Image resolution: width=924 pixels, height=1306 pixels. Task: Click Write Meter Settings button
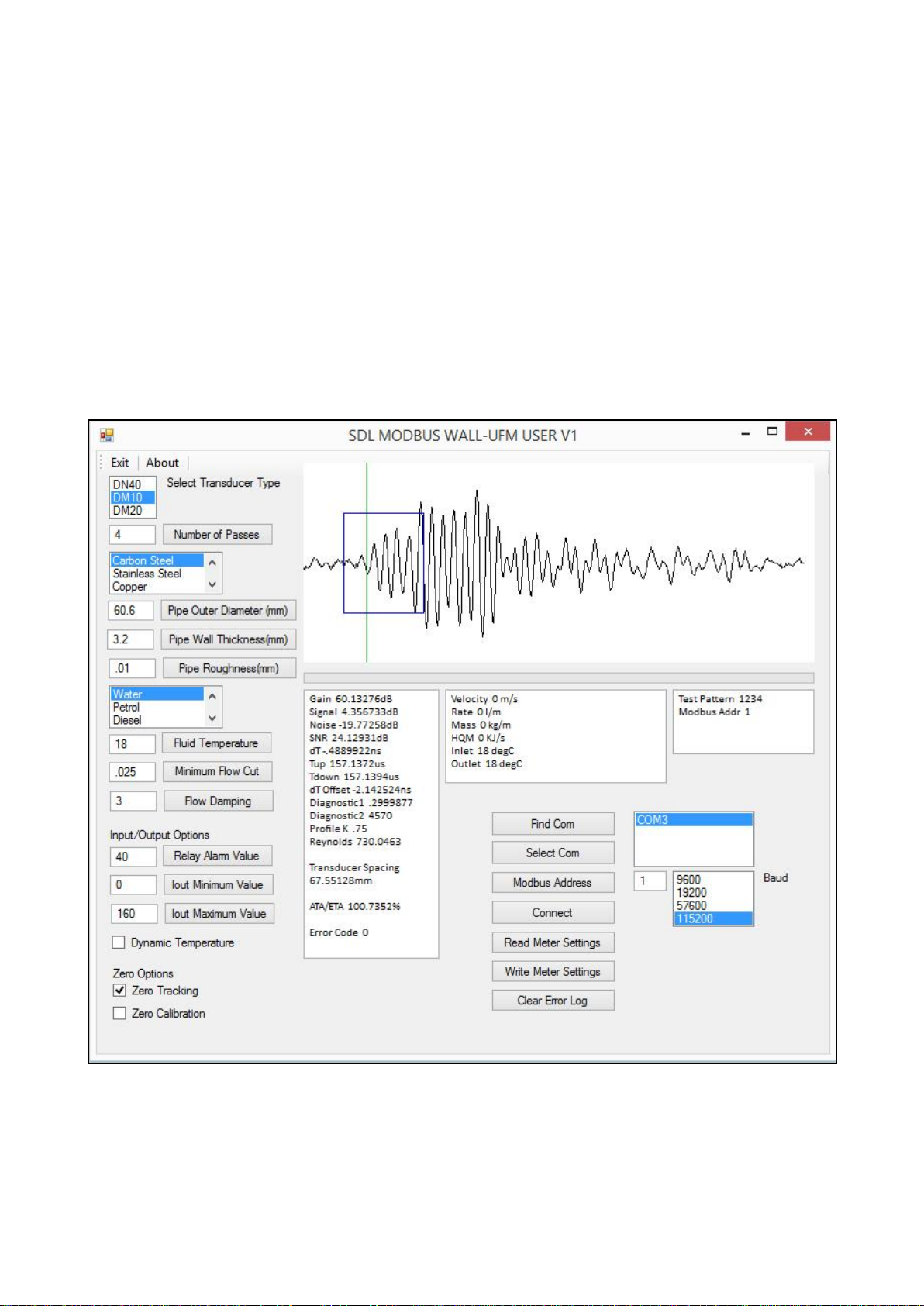(x=553, y=971)
